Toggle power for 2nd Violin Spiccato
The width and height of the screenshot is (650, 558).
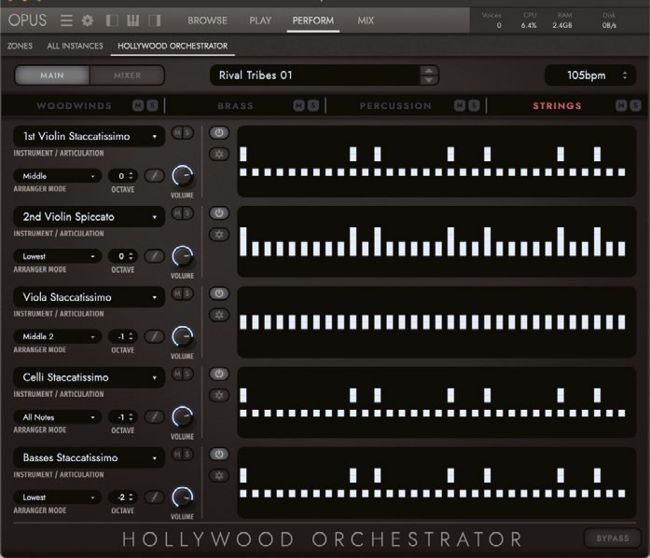[x=219, y=213]
